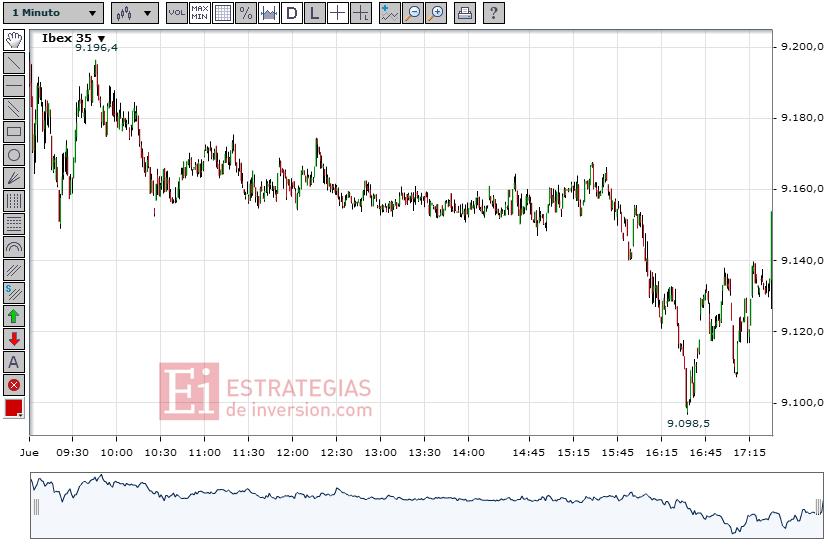Click the Jue day label
The image size is (828, 546).
tap(29, 453)
